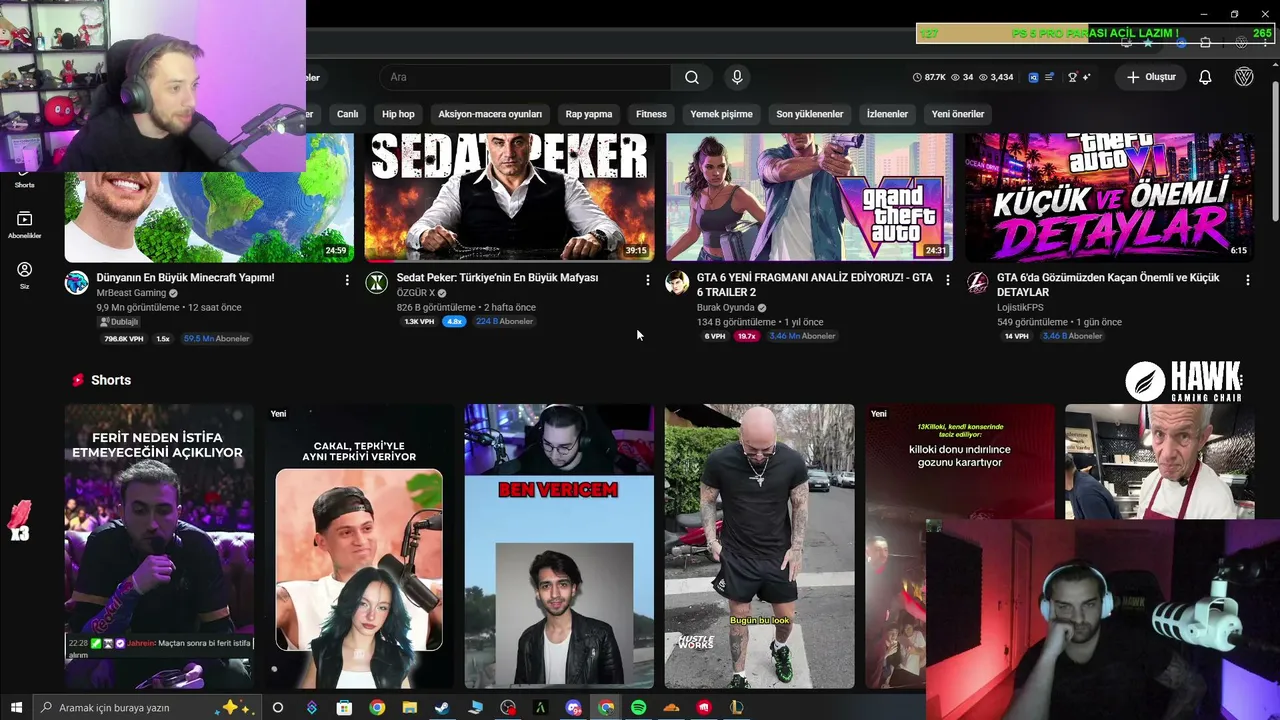This screenshot has width=1280, height=720.
Task: Open the Windows Start menu
Action: pyautogui.click(x=16, y=708)
